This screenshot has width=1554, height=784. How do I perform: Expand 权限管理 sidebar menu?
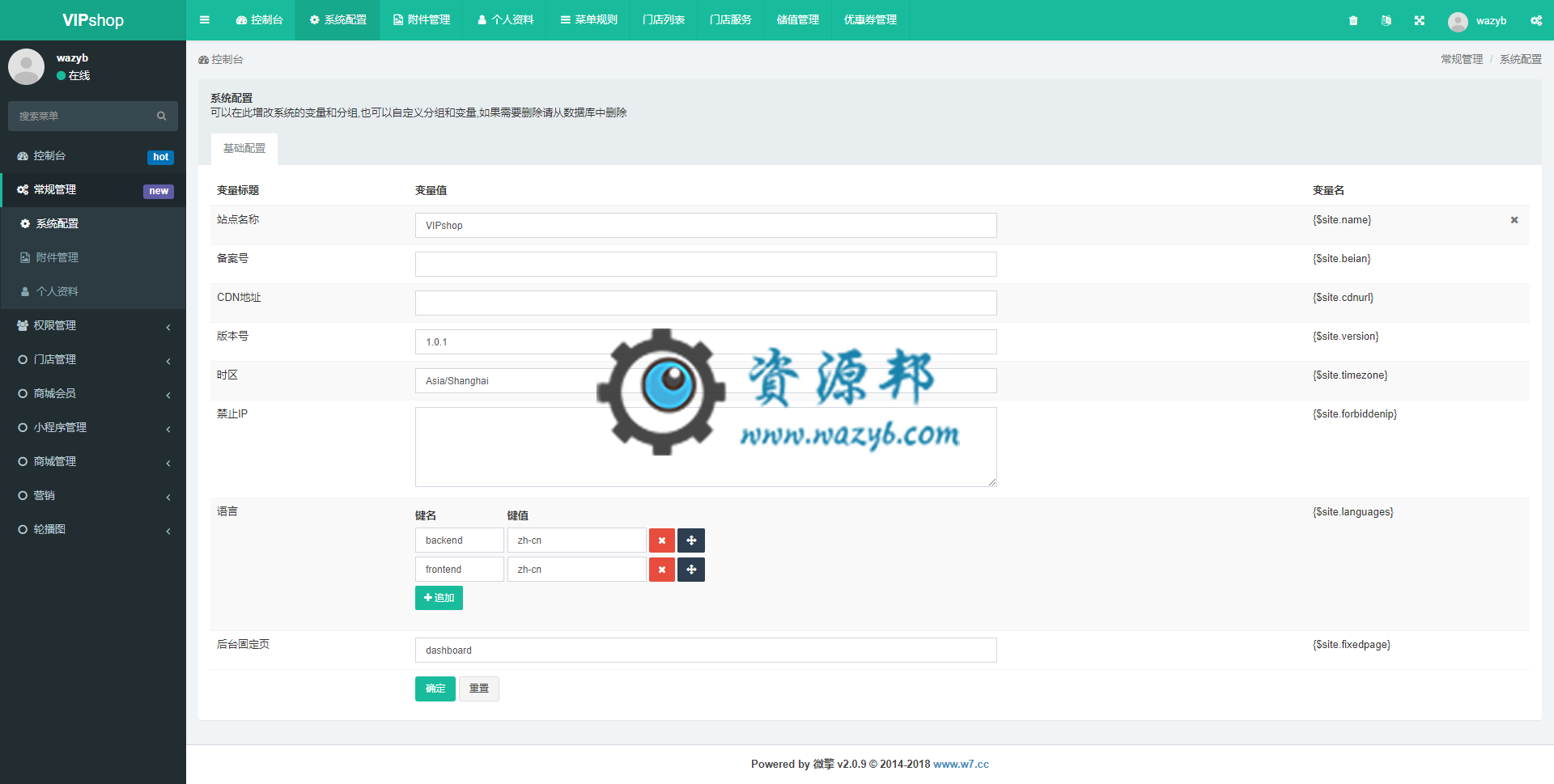tap(93, 326)
